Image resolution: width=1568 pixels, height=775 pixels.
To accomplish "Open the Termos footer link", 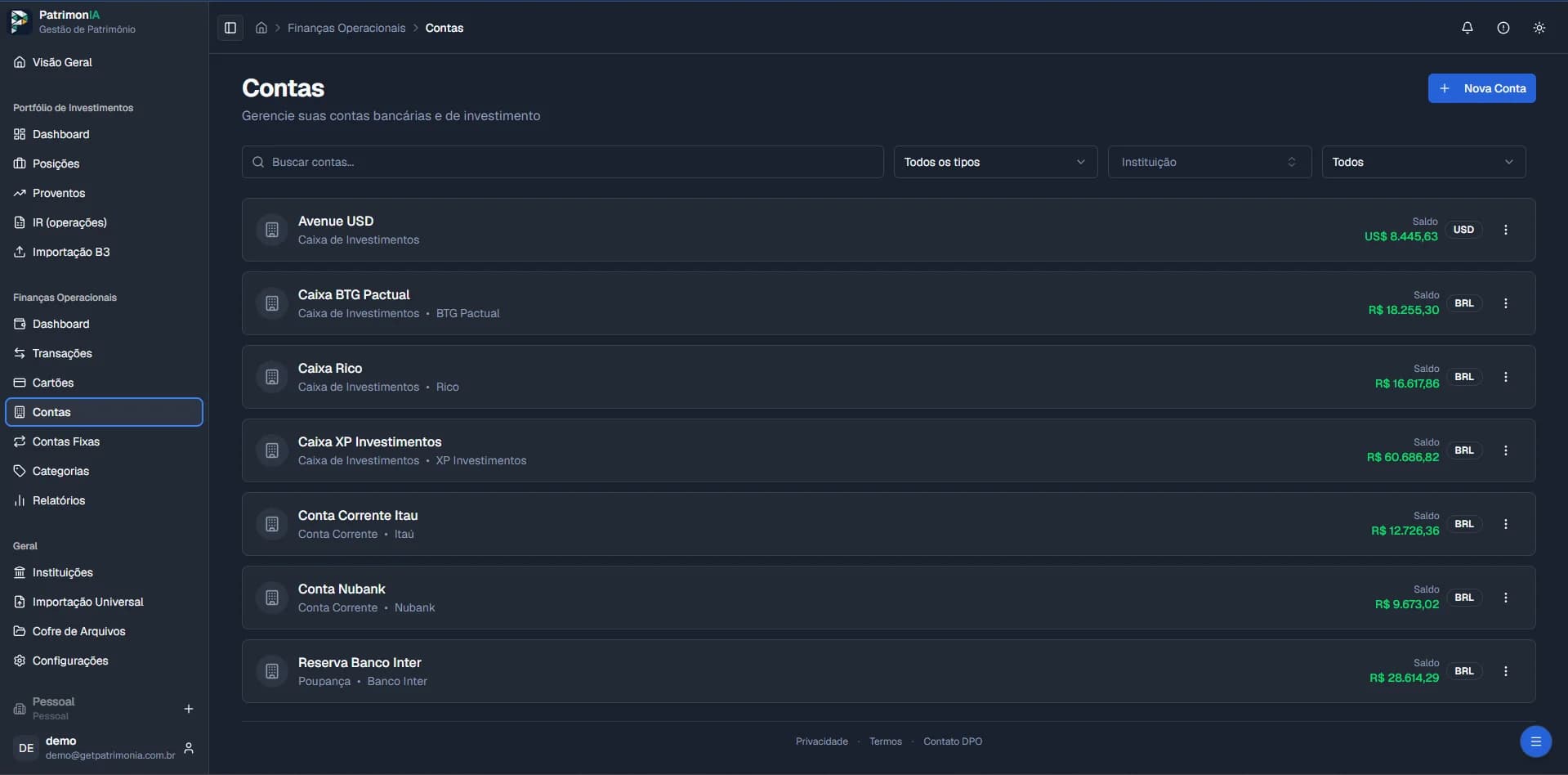I will point(886,741).
